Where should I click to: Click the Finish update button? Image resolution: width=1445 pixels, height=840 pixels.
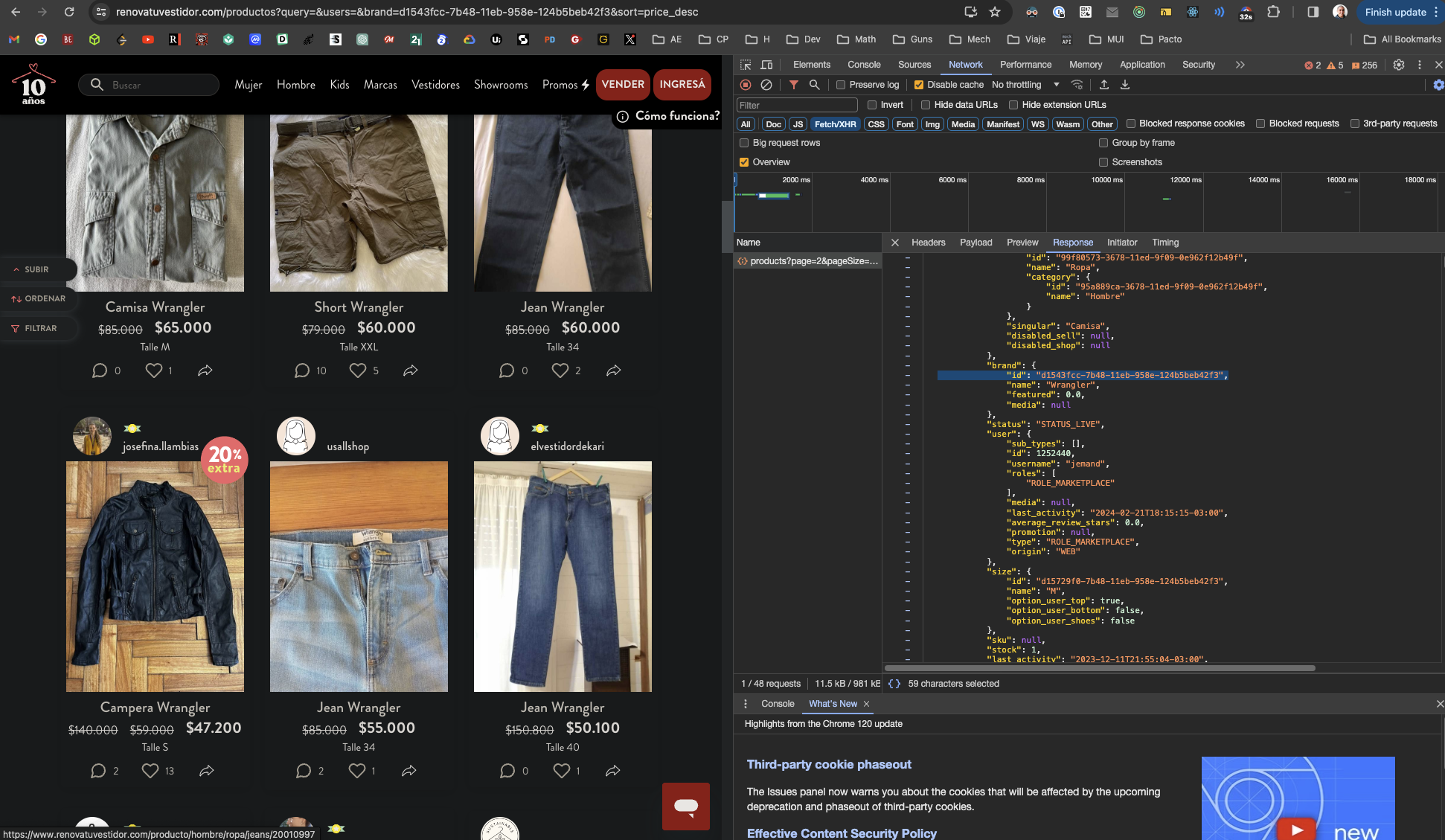[1395, 12]
